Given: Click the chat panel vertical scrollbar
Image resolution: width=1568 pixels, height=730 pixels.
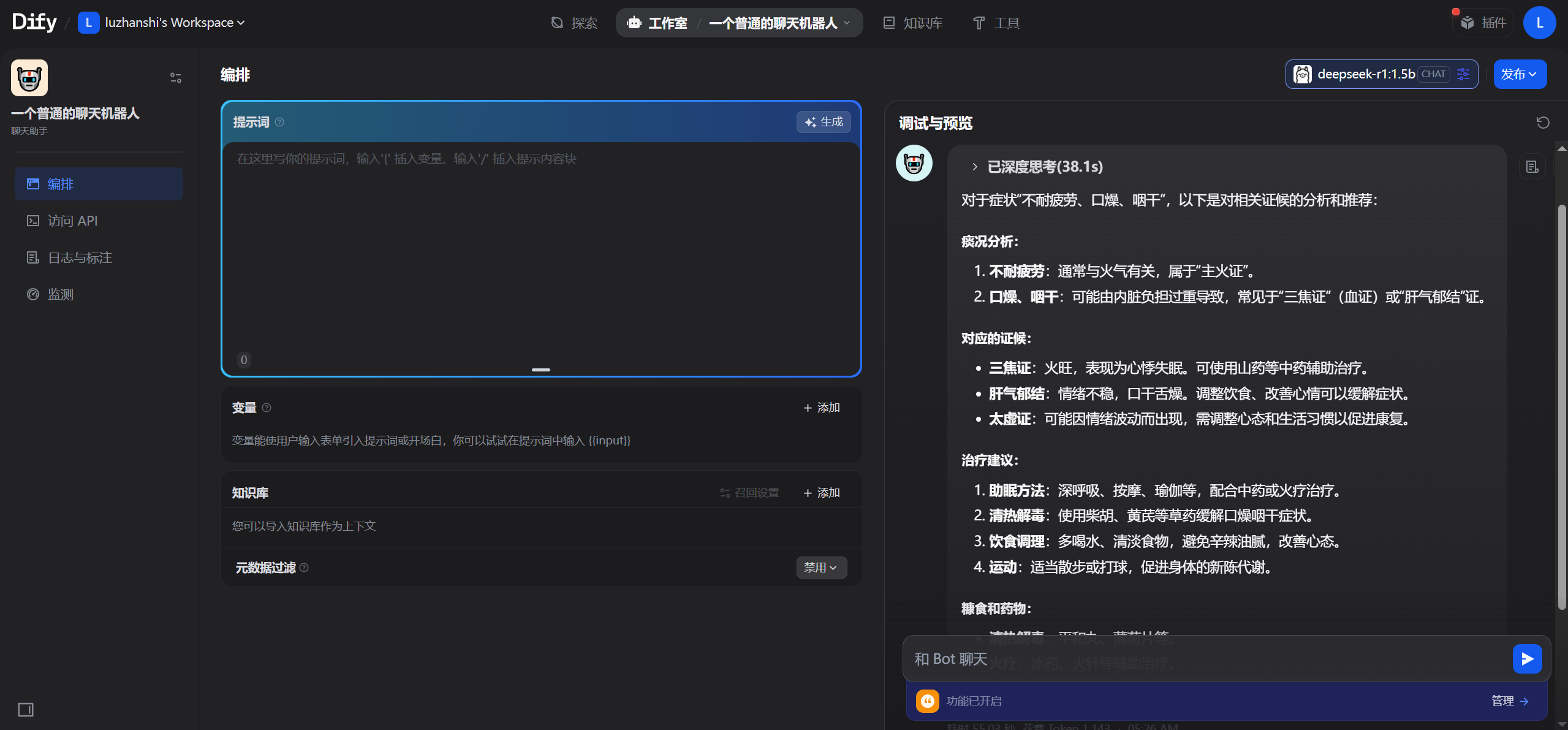Looking at the screenshot, I should click(x=1561, y=405).
